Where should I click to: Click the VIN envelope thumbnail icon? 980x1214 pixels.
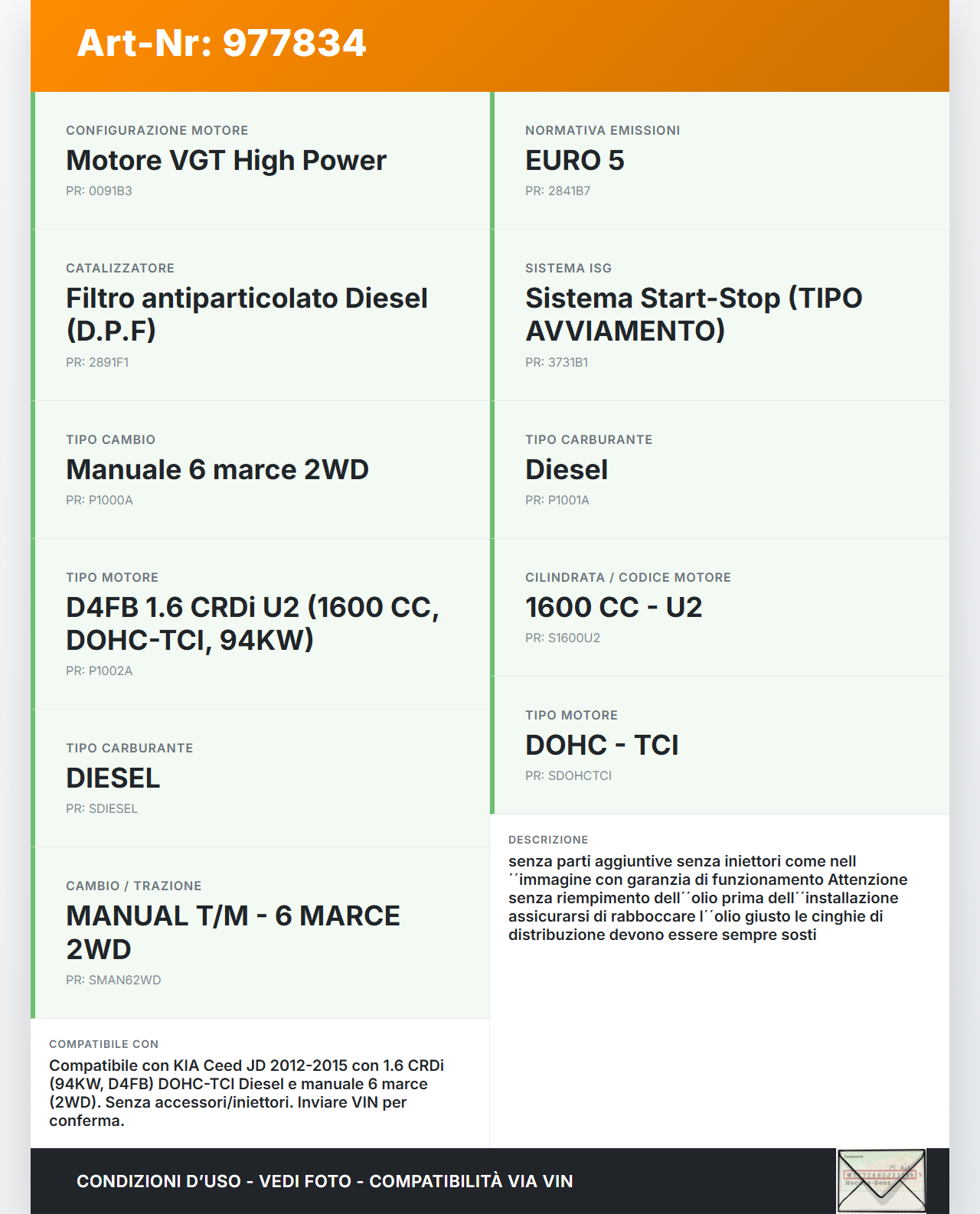881,1180
